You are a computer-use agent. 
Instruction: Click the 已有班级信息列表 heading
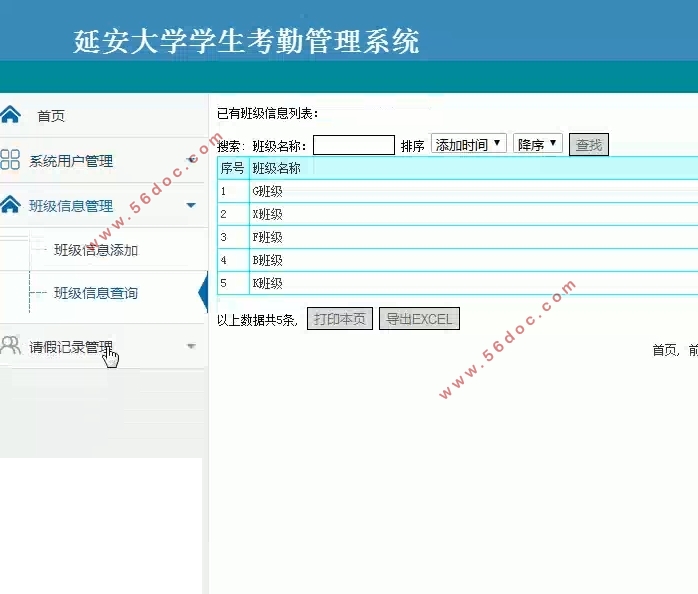tap(268, 114)
